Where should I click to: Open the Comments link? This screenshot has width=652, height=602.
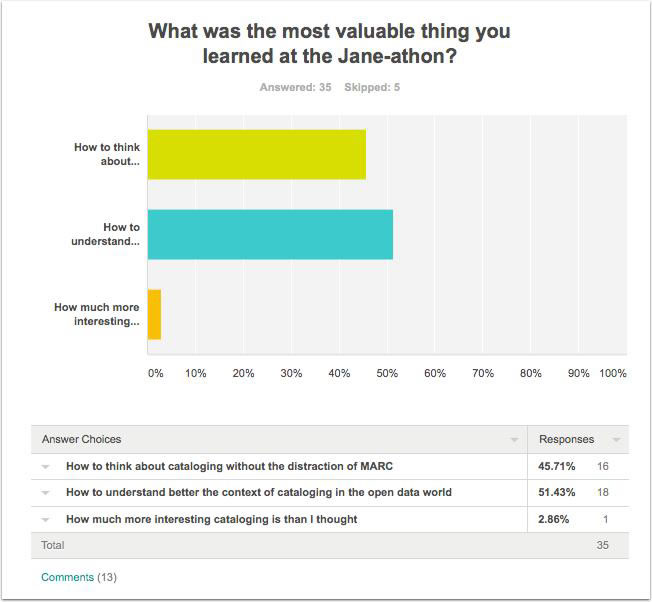pyautogui.click(x=67, y=577)
